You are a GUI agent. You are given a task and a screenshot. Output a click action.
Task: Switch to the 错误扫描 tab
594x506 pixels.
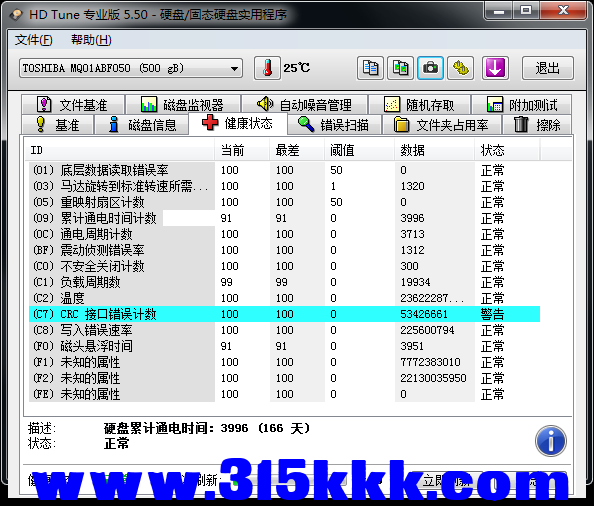(334, 125)
